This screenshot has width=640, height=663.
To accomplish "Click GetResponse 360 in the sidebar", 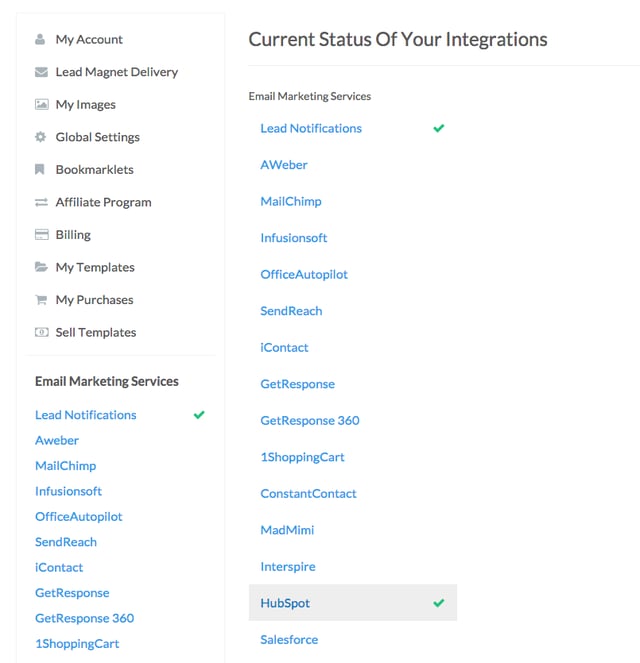I will coord(85,618).
